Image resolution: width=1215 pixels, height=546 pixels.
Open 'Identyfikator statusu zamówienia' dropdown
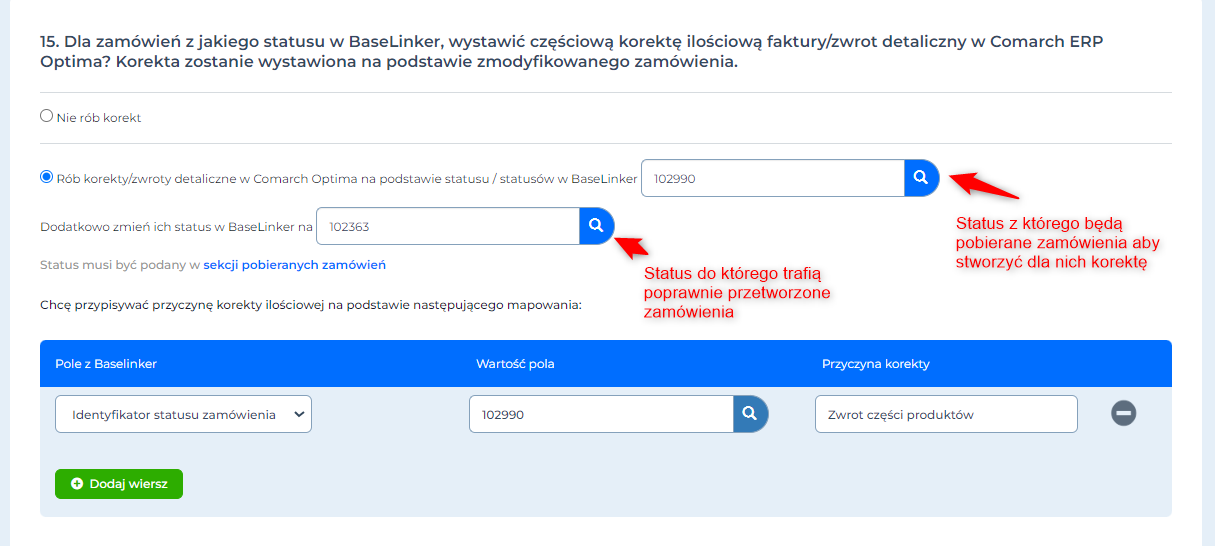point(183,414)
